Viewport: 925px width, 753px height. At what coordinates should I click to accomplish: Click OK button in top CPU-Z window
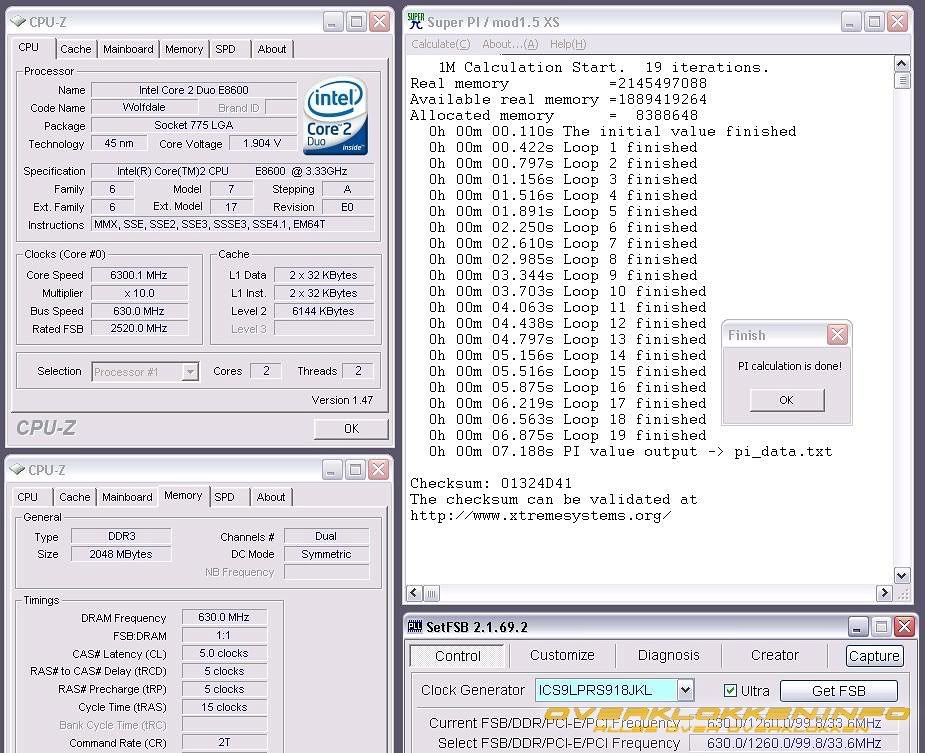pos(351,428)
